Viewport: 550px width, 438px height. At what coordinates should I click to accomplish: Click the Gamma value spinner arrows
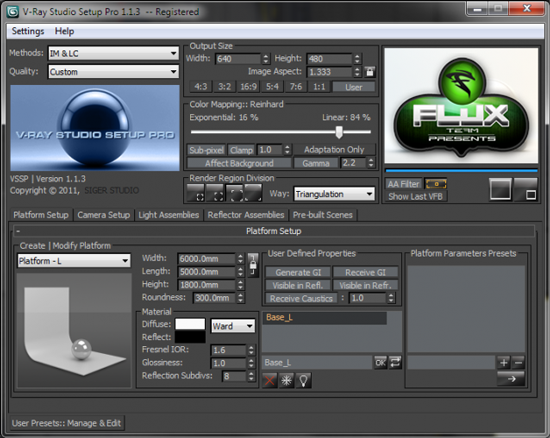pyautogui.click(x=371, y=163)
